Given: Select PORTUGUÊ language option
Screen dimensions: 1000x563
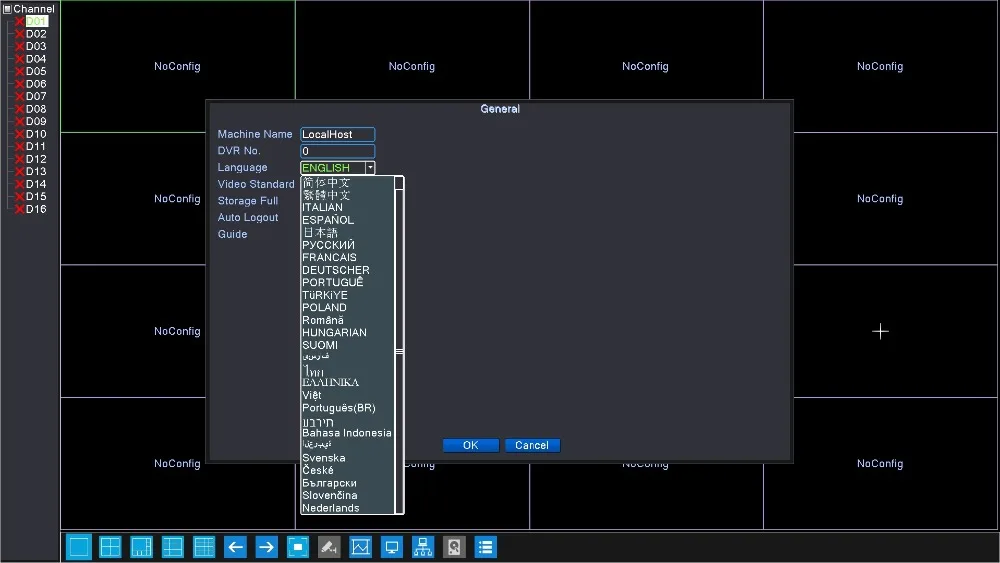Looking at the screenshot, I should 332,282.
